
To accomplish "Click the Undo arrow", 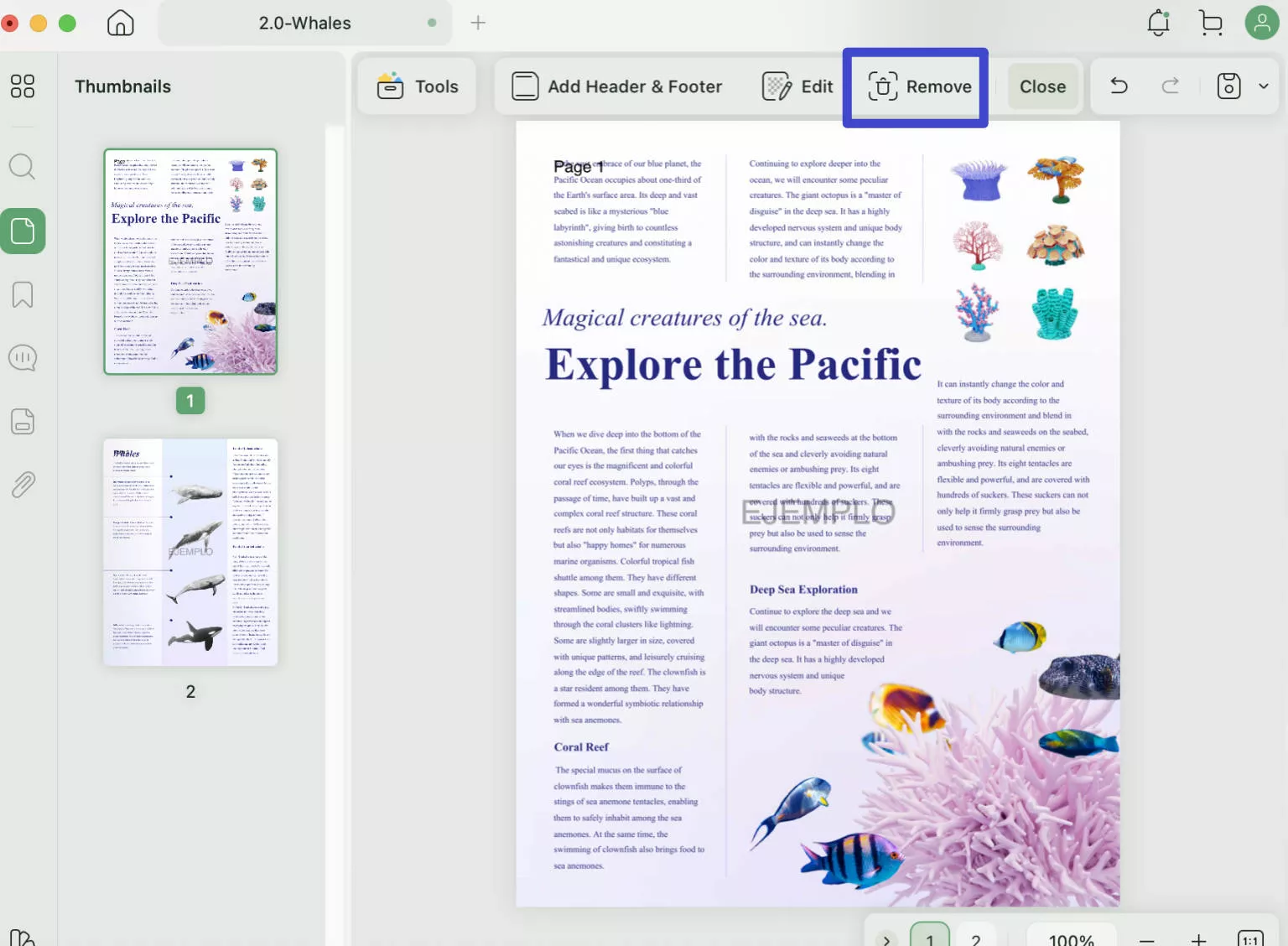I will click(x=1119, y=86).
